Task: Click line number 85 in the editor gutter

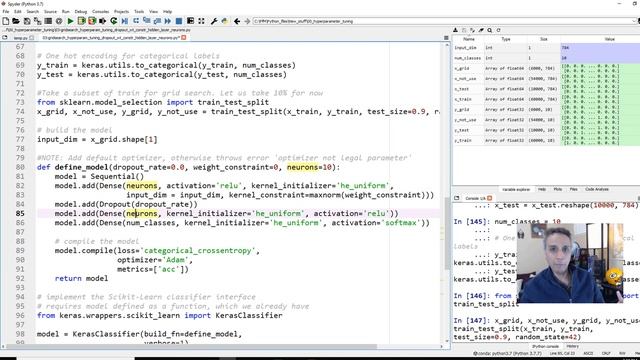Action: coord(20,213)
